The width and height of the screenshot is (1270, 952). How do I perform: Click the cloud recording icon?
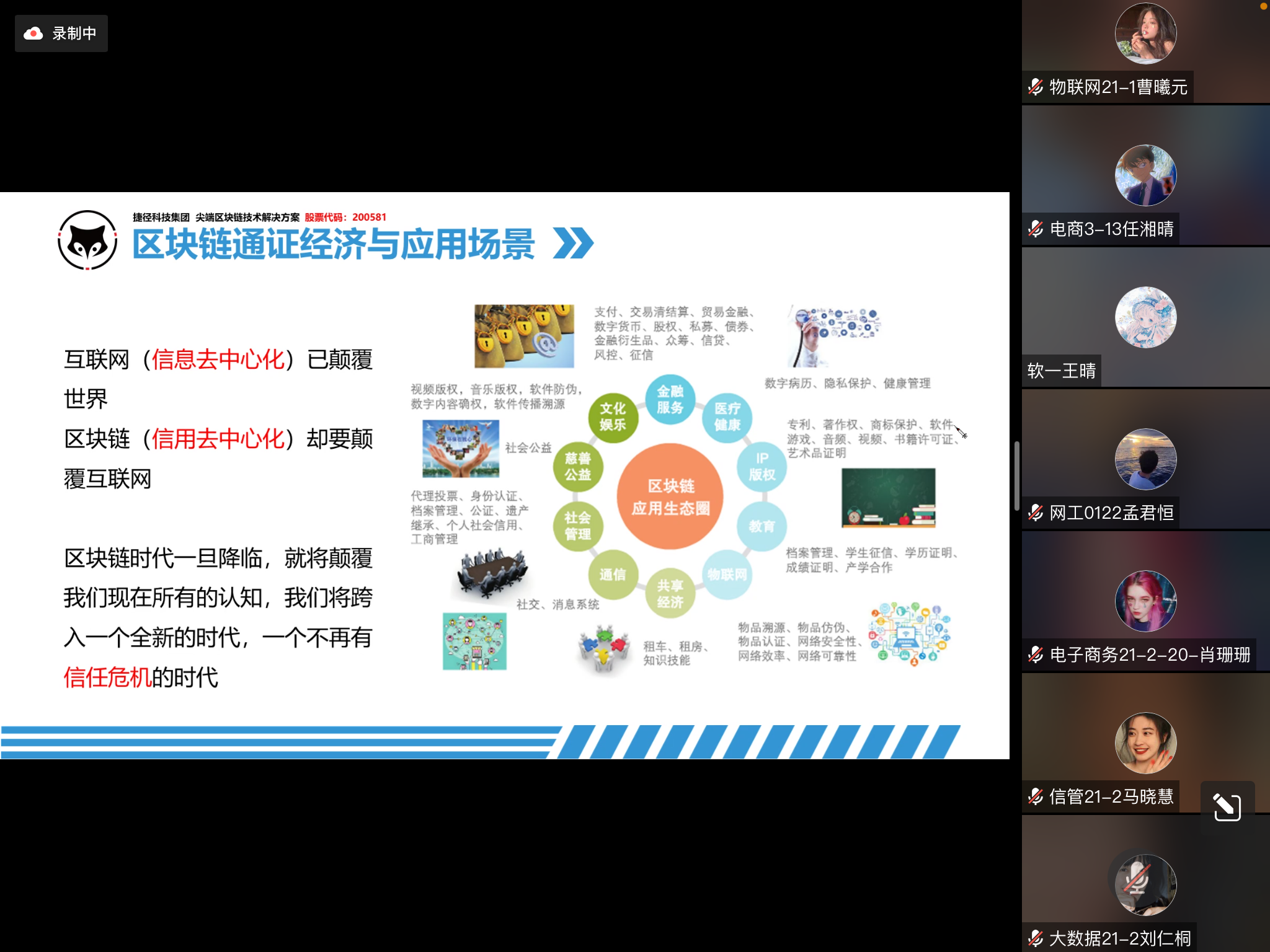33,33
